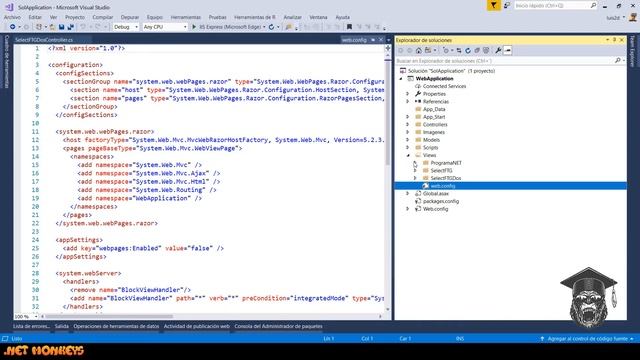640x360 pixels.
Task: Expand the Models folder
Action: (x=407, y=140)
